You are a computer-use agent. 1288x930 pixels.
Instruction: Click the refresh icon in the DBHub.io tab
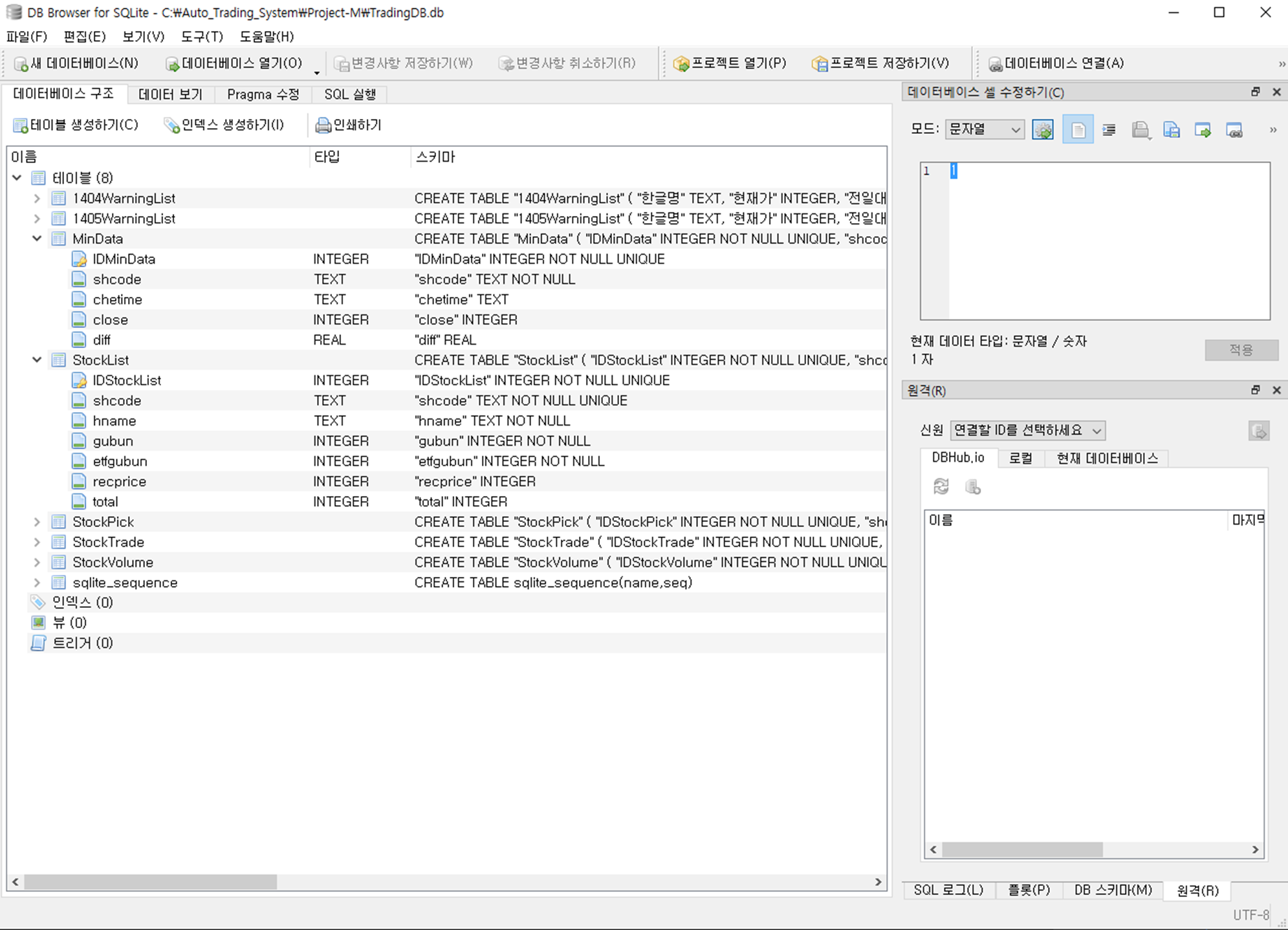941,486
